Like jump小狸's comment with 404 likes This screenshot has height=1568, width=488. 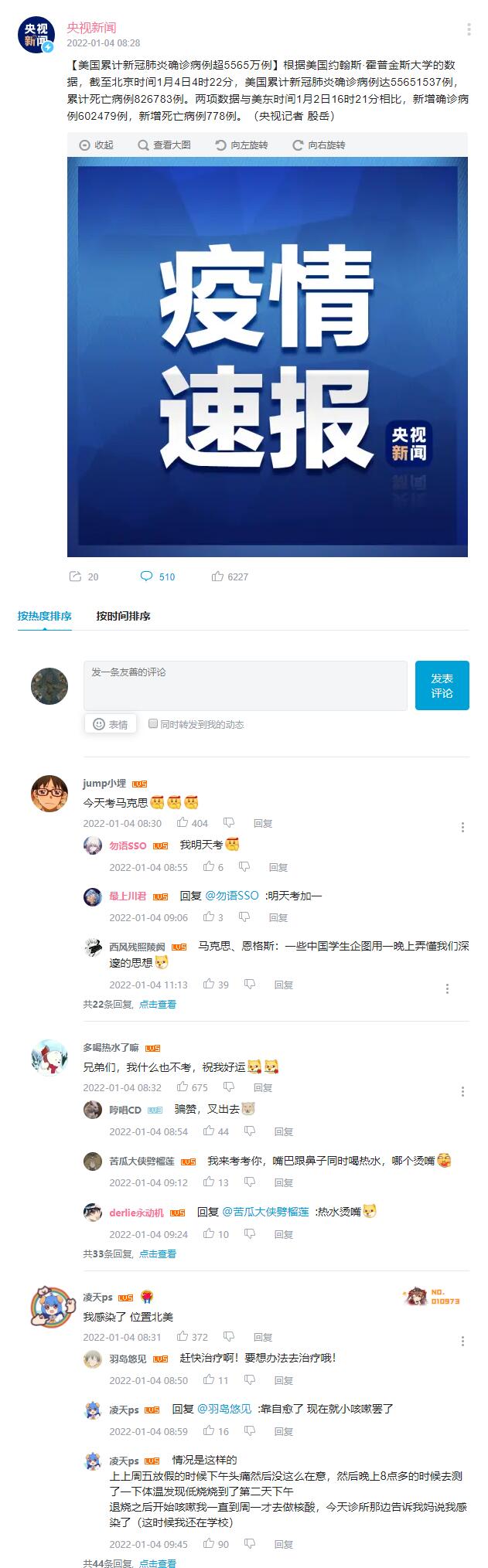tap(183, 823)
